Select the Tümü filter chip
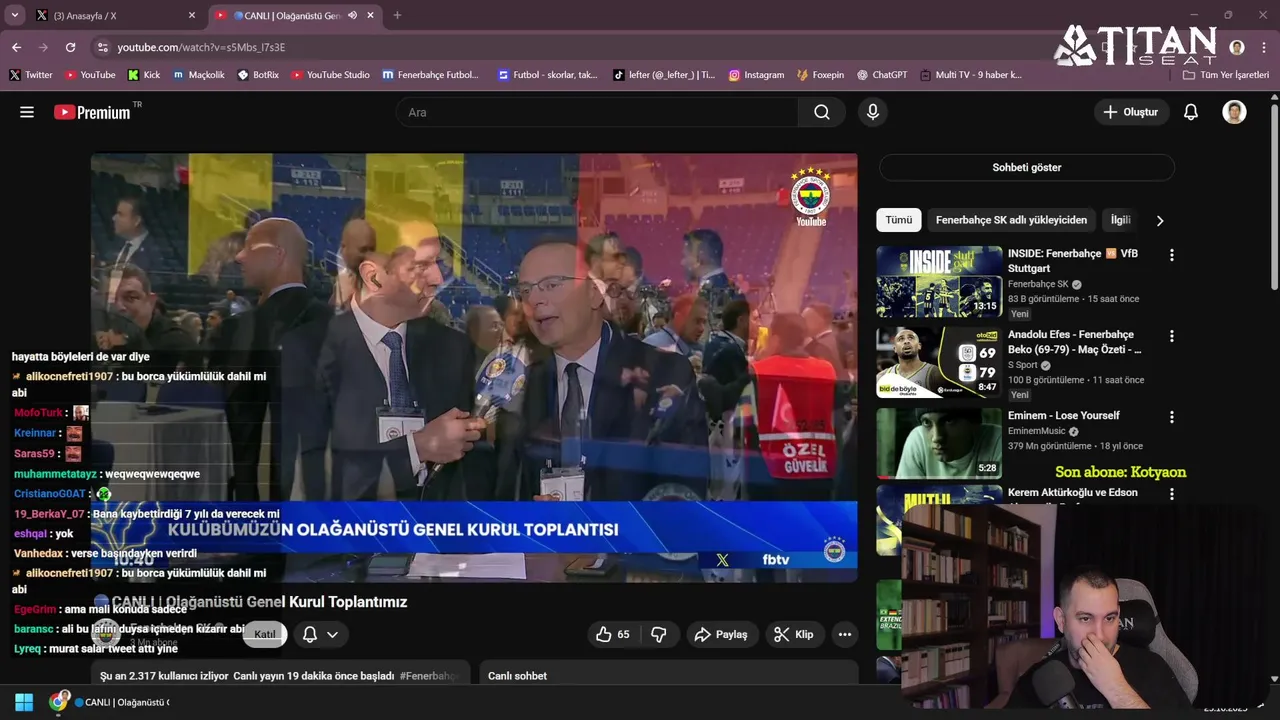 click(898, 220)
